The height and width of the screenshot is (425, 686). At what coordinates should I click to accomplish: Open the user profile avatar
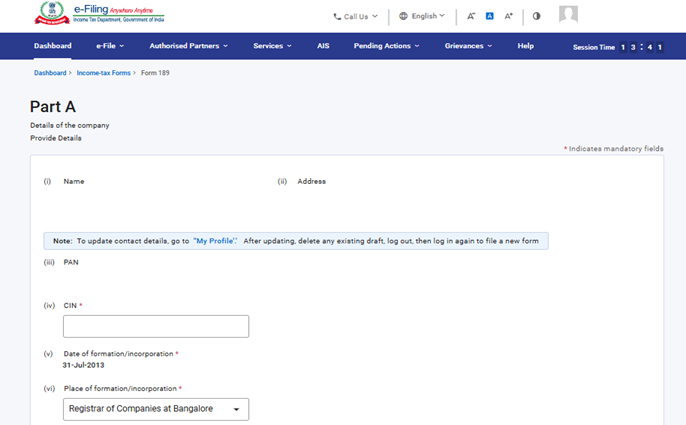tap(568, 14)
